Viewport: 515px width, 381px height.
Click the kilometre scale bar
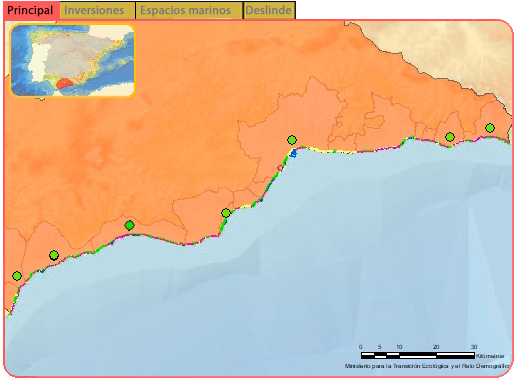418,355
